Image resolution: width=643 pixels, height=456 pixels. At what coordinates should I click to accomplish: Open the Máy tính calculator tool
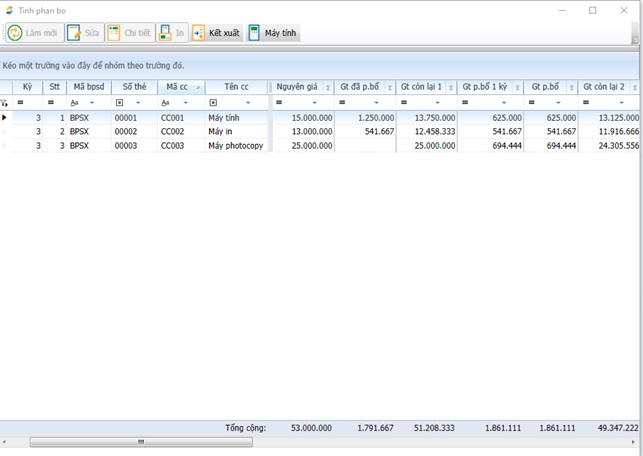pyautogui.click(x=254, y=33)
